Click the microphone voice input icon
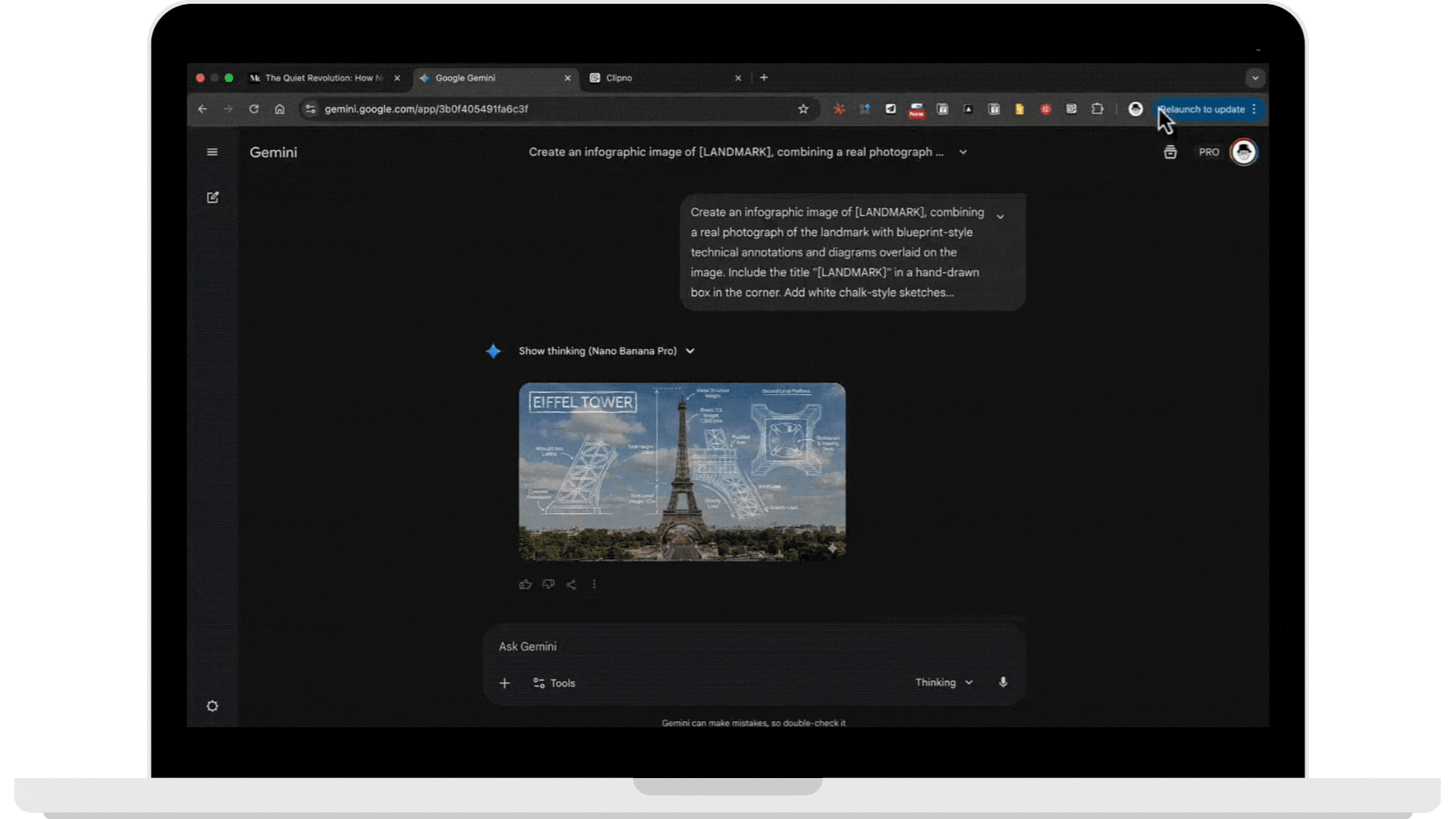1456x819 pixels. [x=1003, y=682]
